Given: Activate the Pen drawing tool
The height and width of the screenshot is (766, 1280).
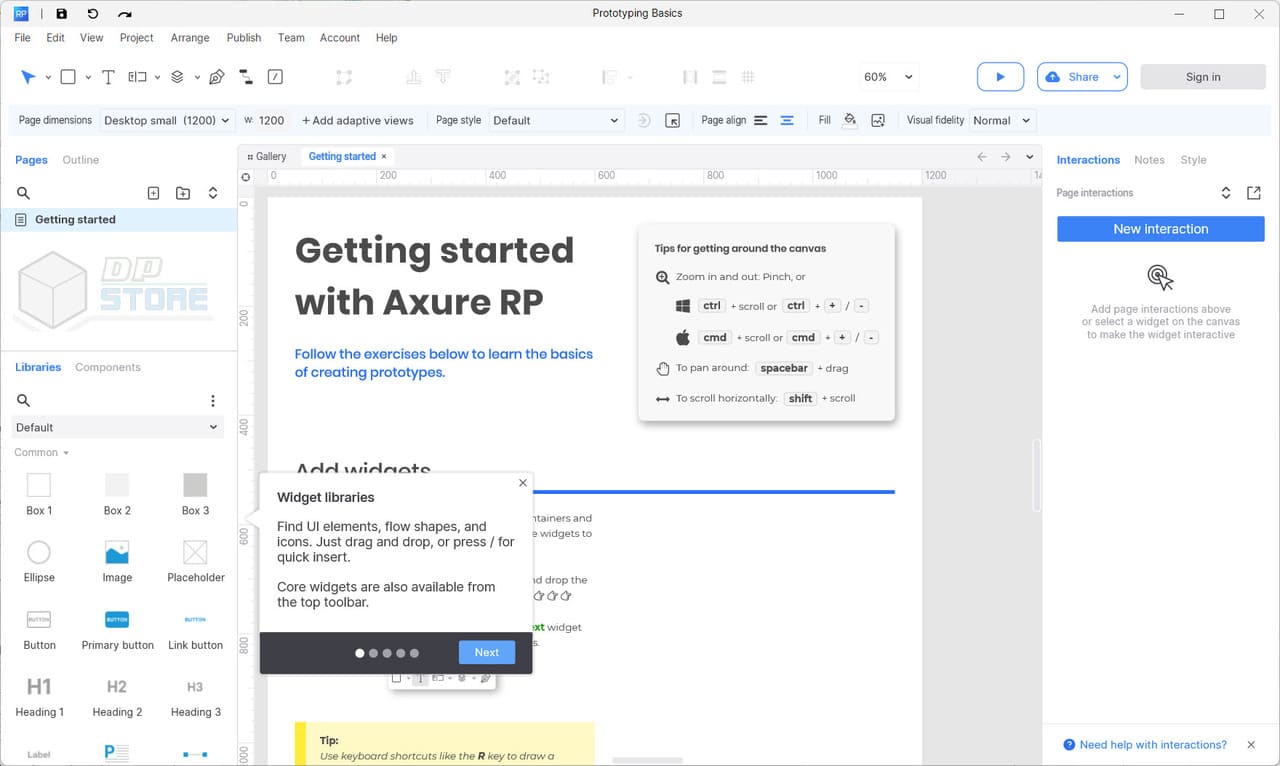Looking at the screenshot, I should [216, 77].
